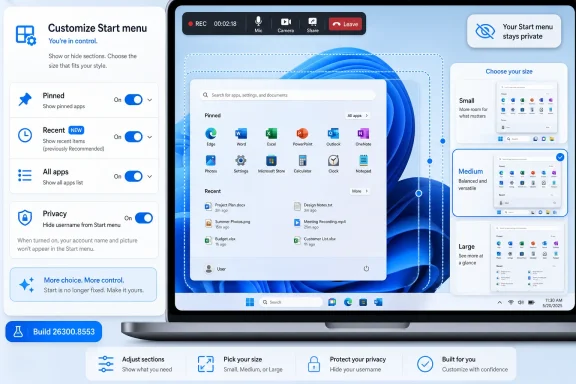The width and height of the screenshot is (576, 384).
Task: Launch Microsoft Store pinned app
Action: [x=271, y=164]
